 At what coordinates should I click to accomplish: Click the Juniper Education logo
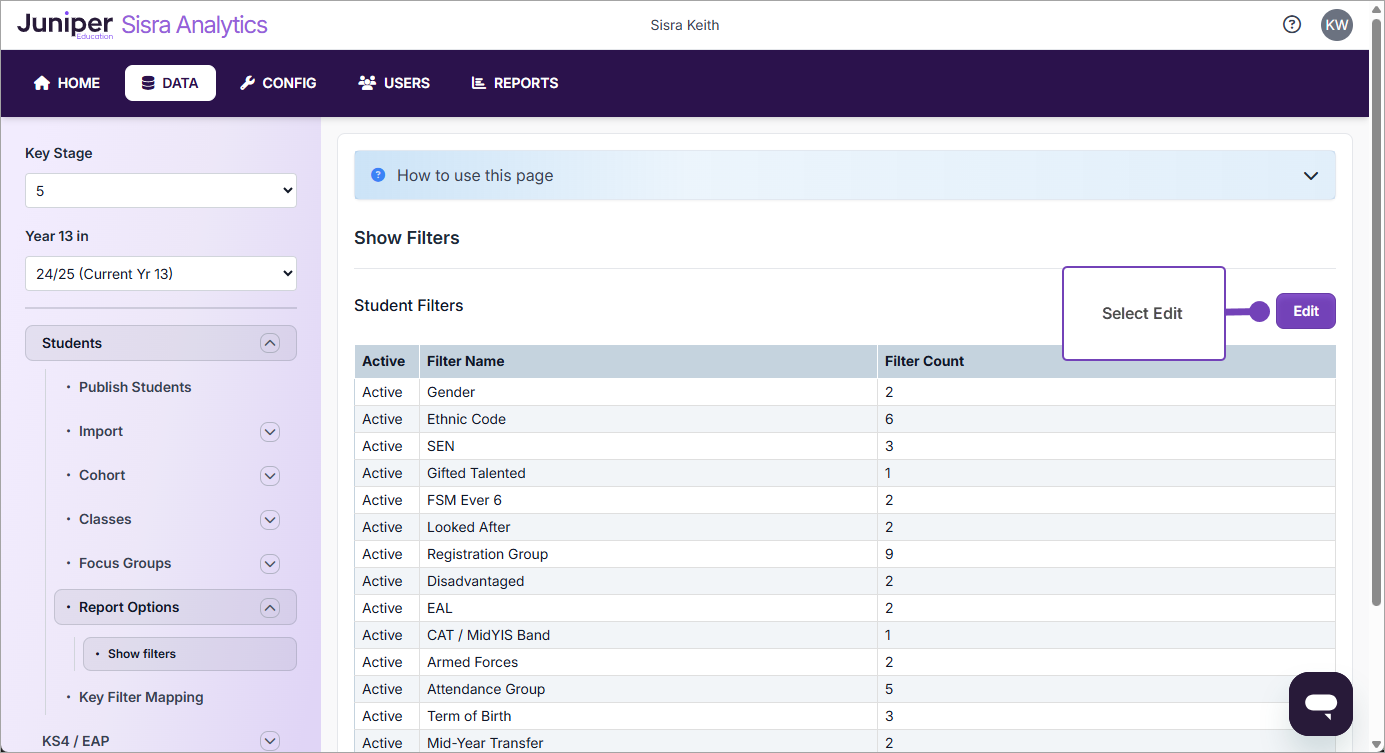pos(64,24)
